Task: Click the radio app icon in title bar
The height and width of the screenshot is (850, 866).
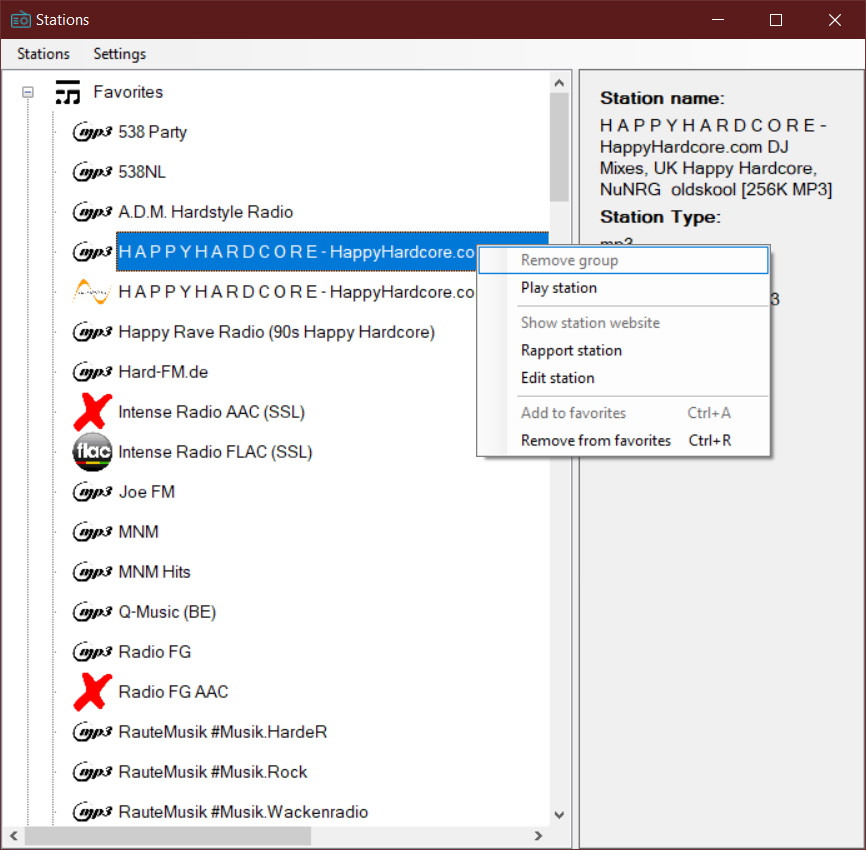Action: [x=20, y=20]
